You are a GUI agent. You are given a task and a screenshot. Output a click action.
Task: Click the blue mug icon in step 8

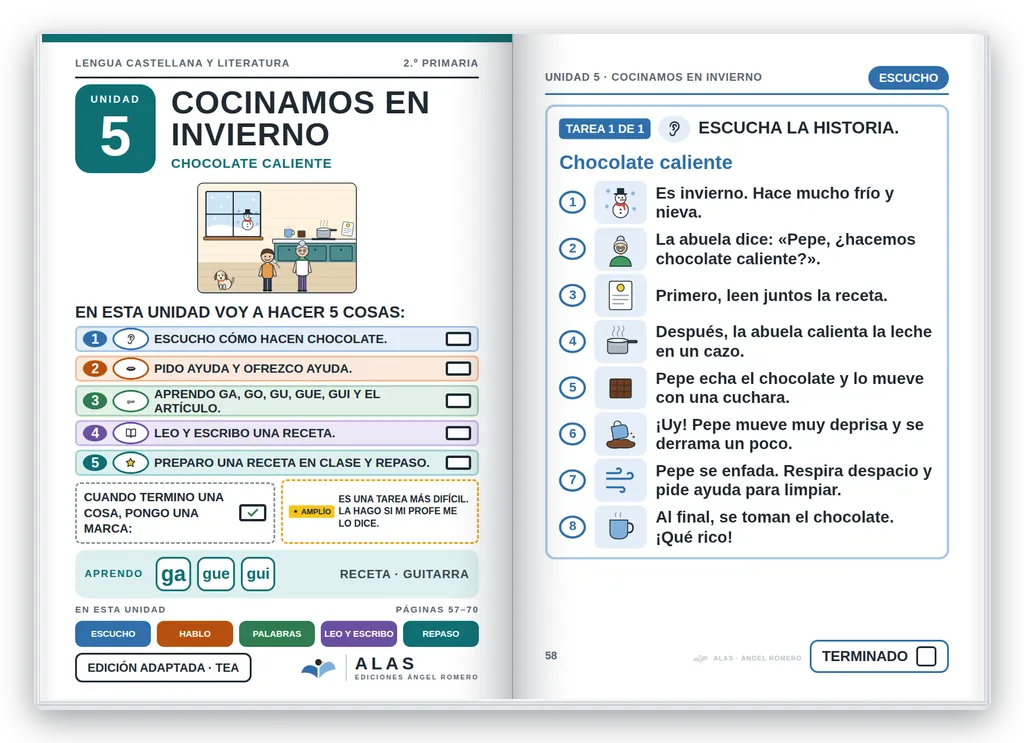(x=620, y=526)
